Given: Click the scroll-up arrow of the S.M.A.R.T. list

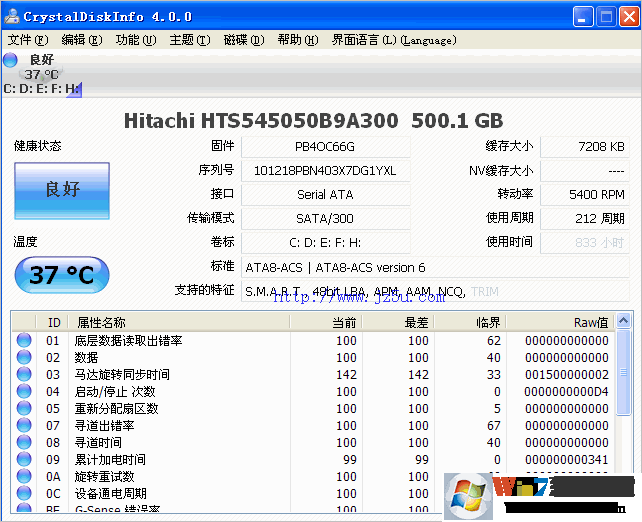Looking at the screenshot, I should pyautogui.click(x=624, y=321).
